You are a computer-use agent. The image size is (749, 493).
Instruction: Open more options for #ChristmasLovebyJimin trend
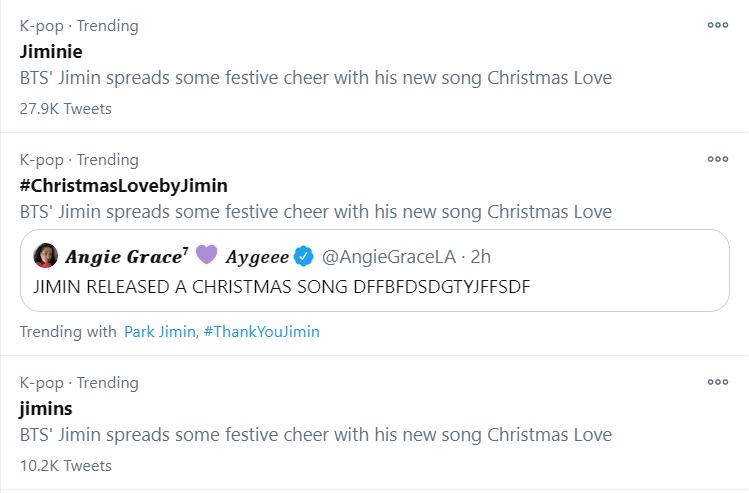pos(717,159)
